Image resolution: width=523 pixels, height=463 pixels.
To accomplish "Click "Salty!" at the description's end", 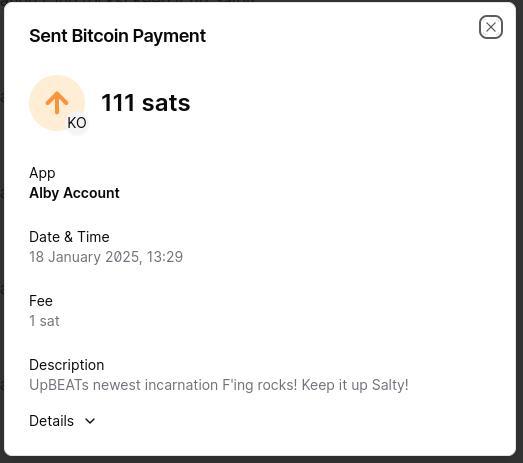I will (390, 385).
